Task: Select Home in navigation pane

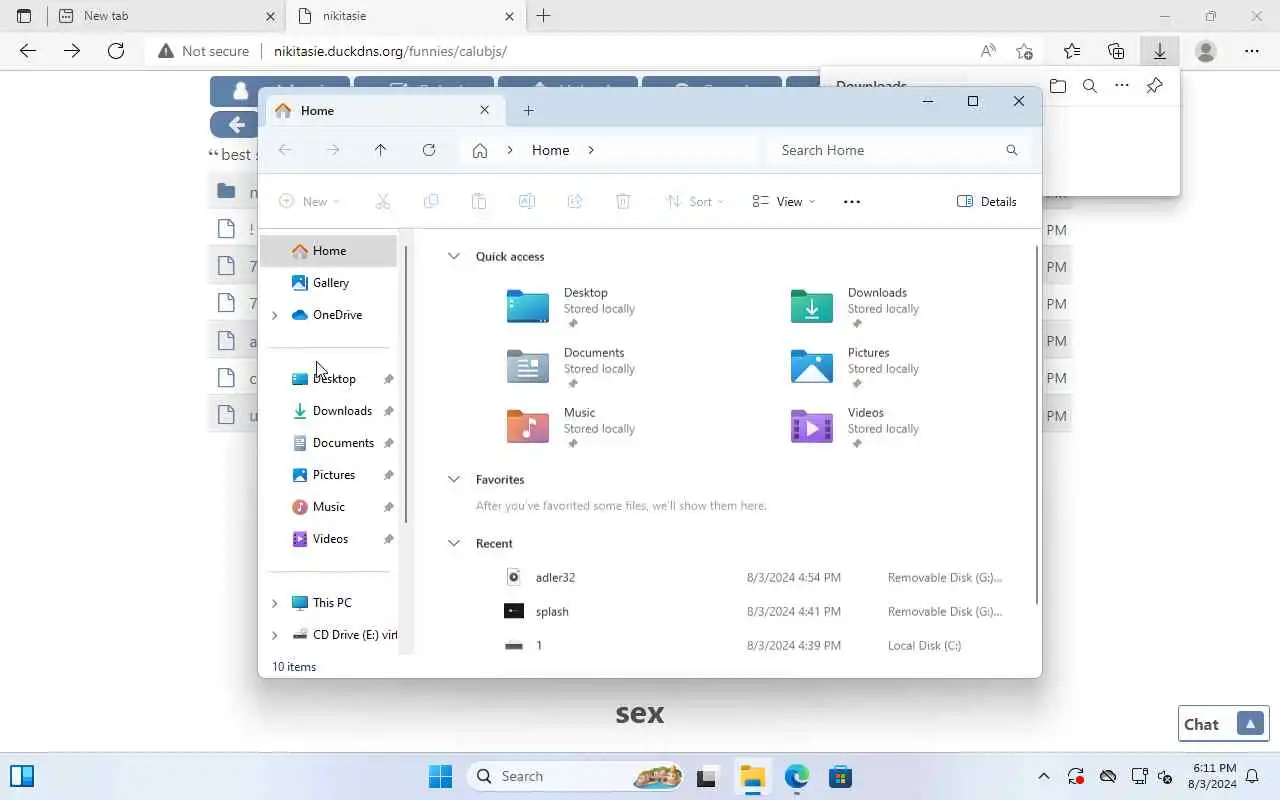Action: 330,251
